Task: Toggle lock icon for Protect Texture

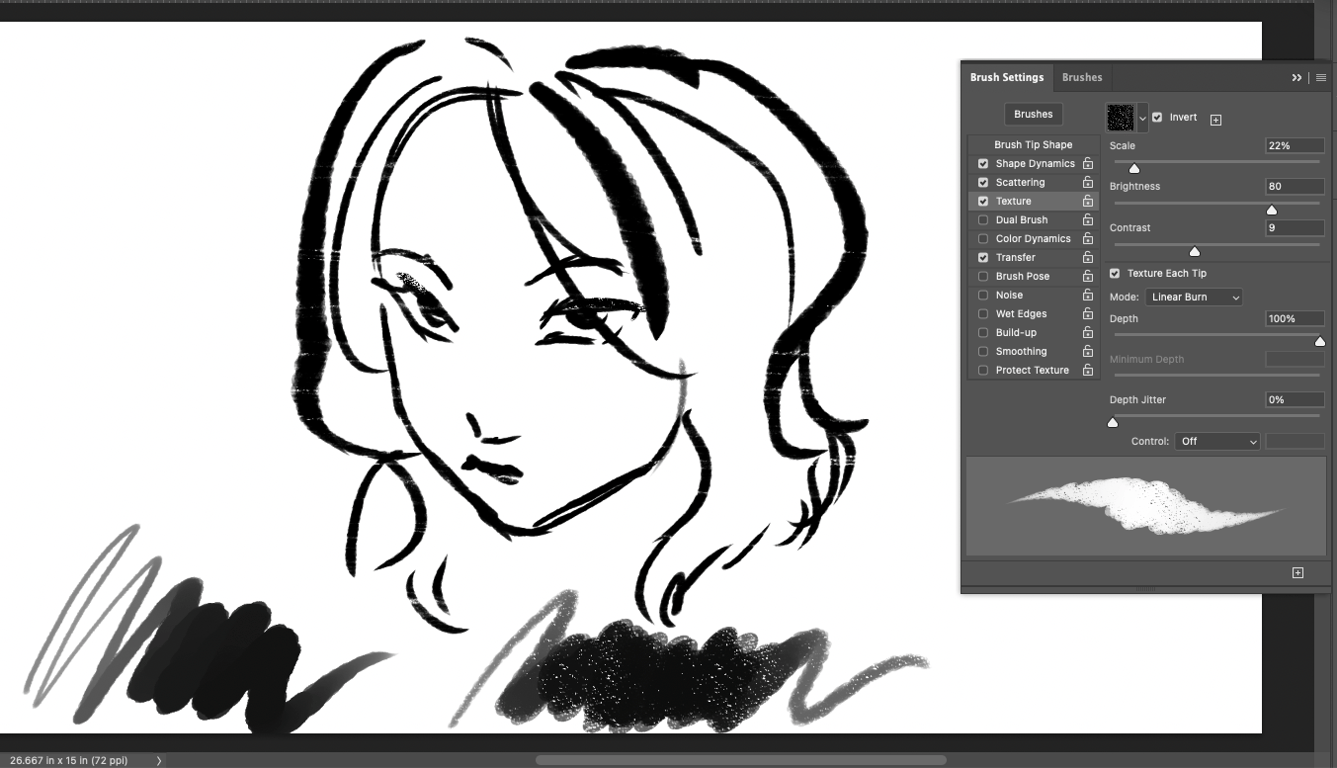Action: (1087, 370)
